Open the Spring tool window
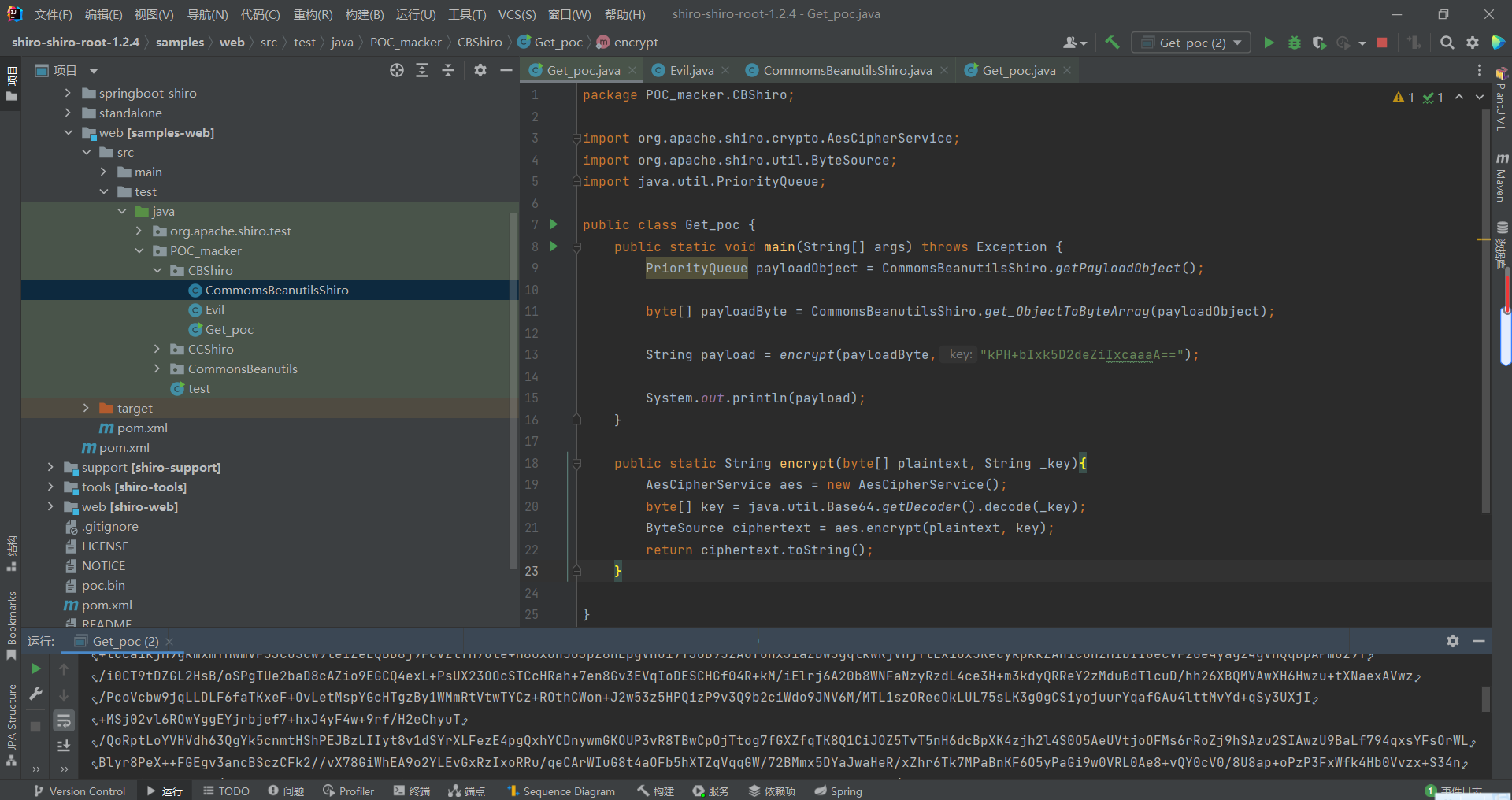 [838, 791]
